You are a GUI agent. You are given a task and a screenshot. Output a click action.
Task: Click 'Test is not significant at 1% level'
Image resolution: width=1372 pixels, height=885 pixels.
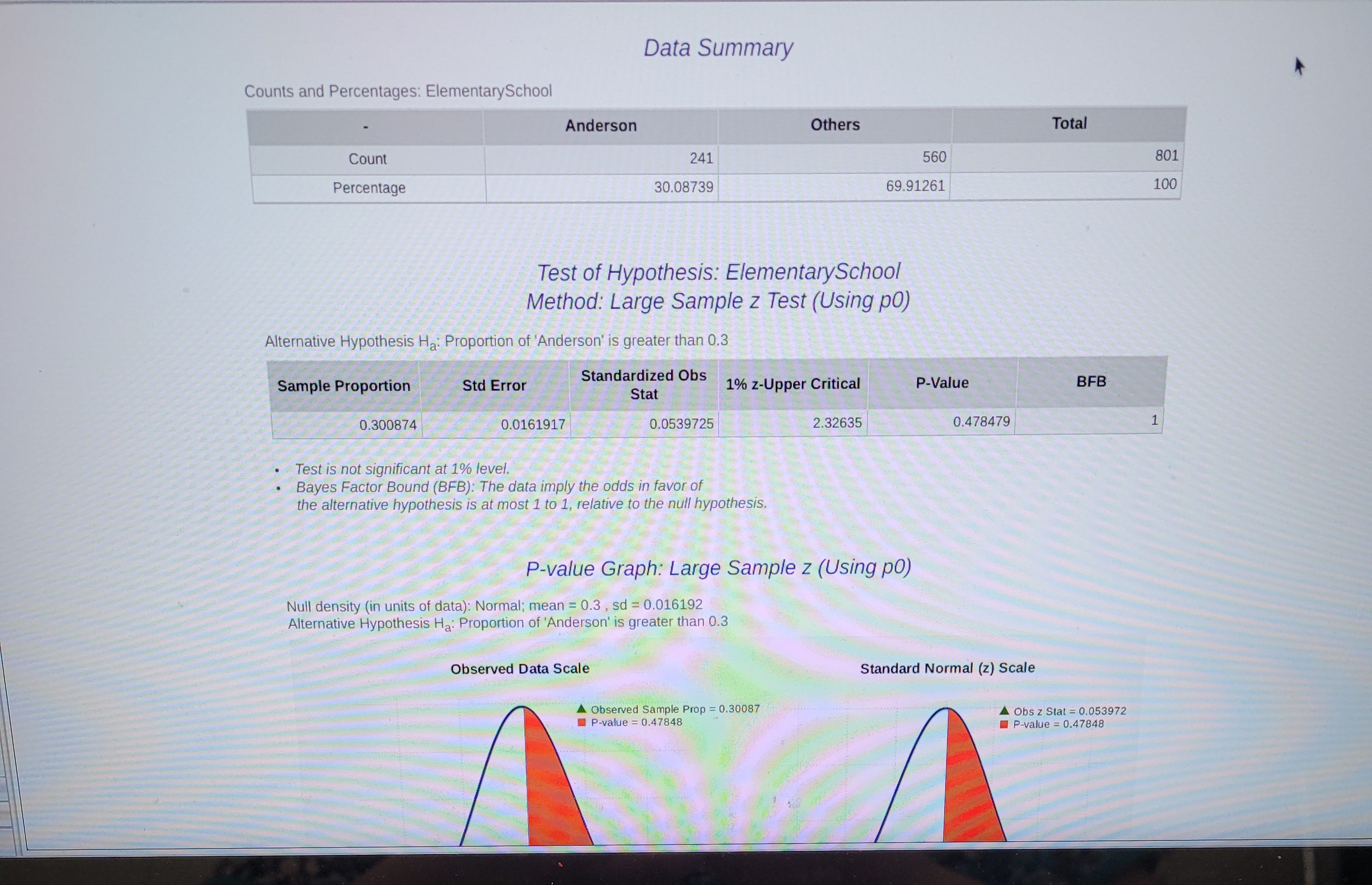402,469
